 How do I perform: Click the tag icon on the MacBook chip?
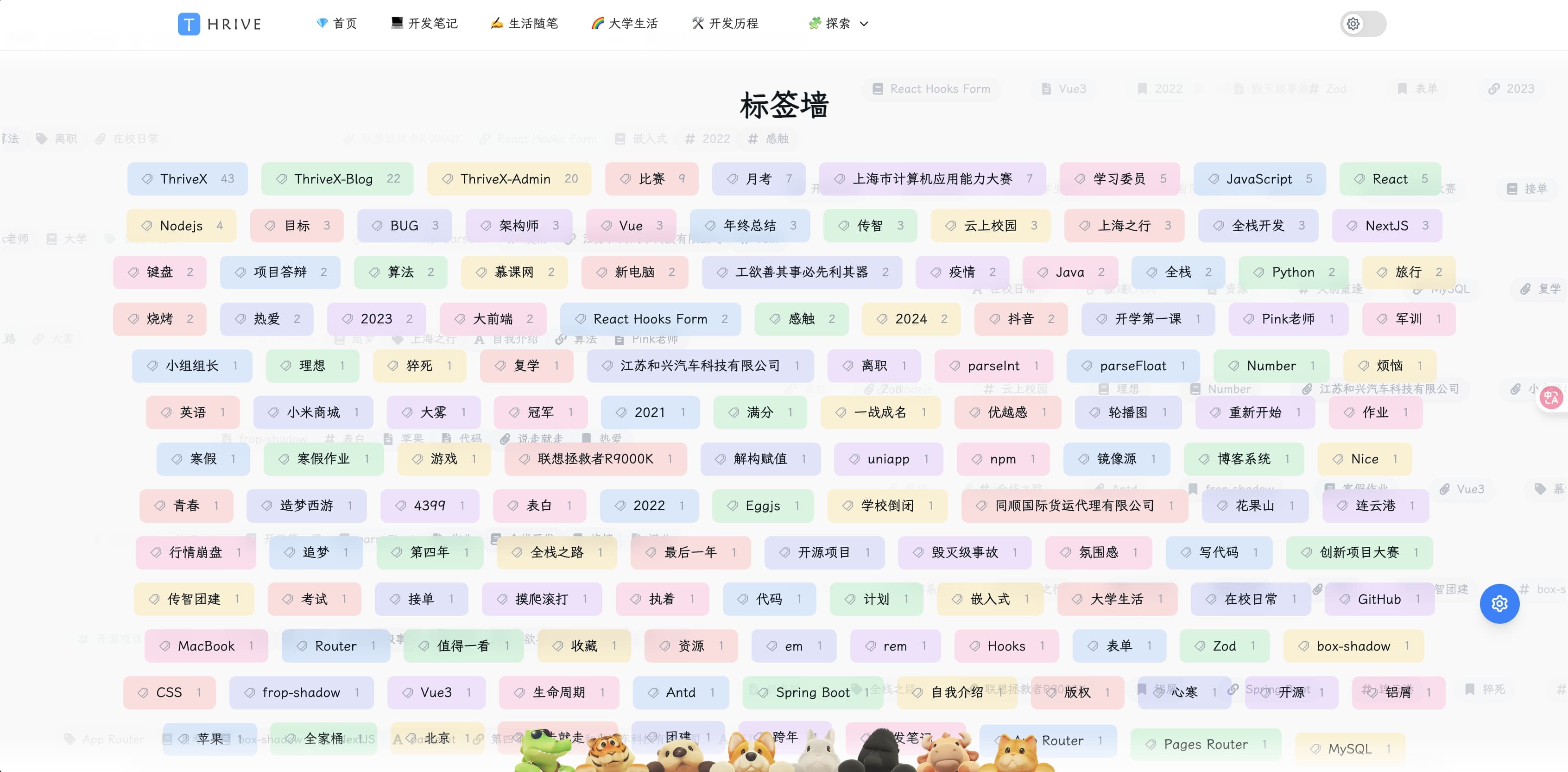[x=164, y=646]
